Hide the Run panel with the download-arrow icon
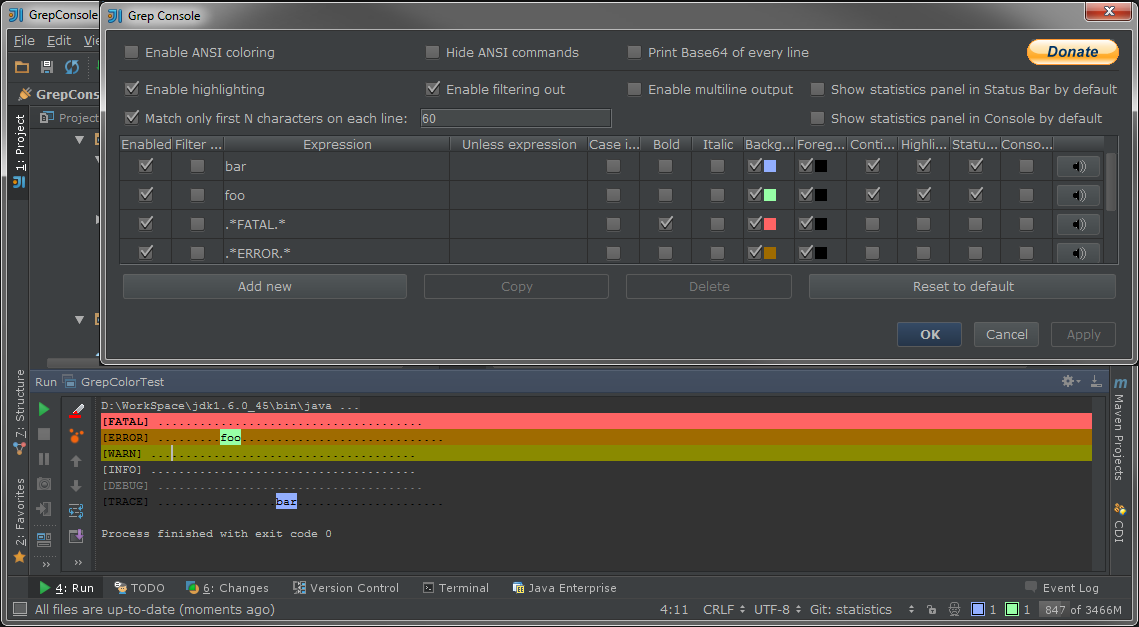Viewport: 1139px width, 627px height. coord(1096,381)
